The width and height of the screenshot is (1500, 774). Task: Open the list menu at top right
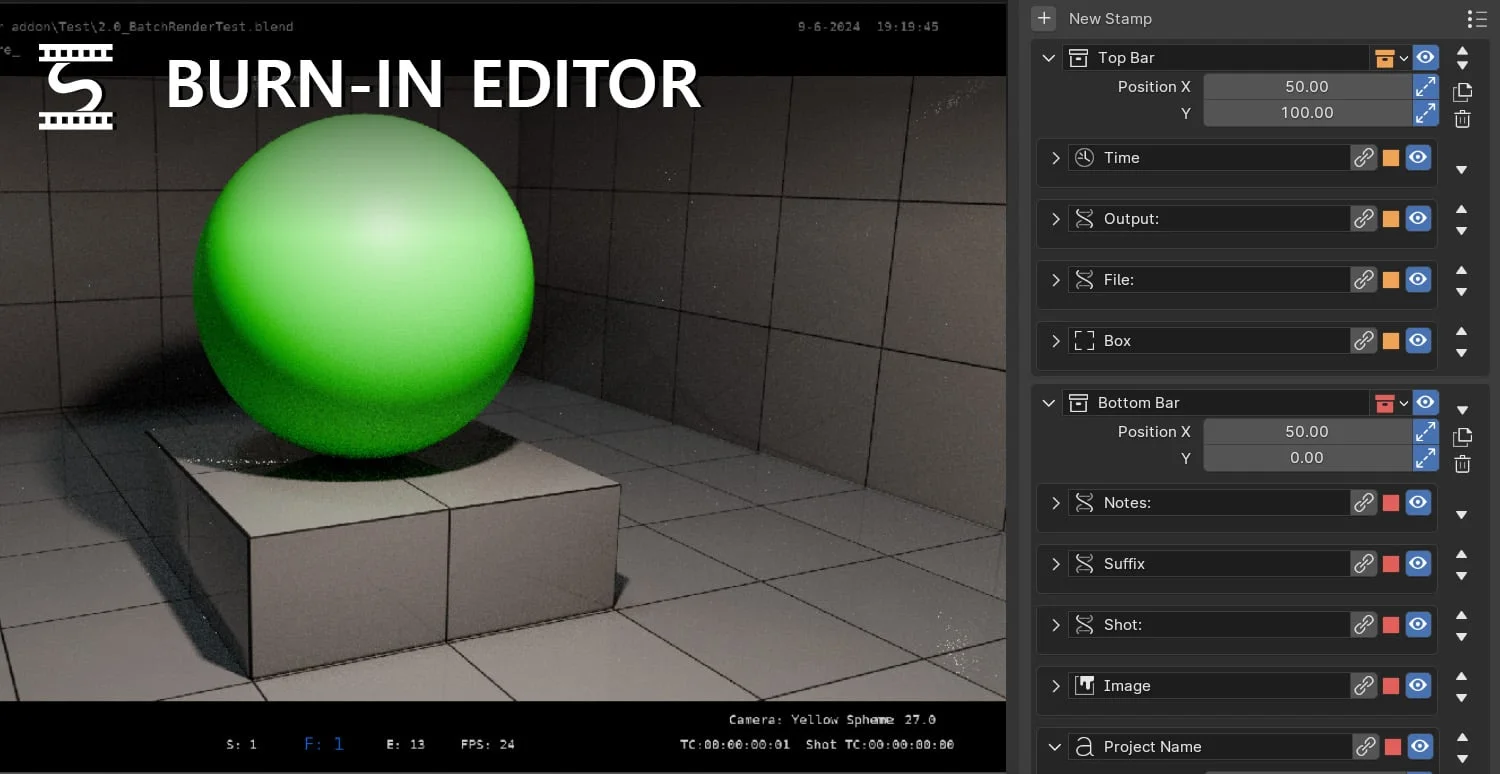1476,18
